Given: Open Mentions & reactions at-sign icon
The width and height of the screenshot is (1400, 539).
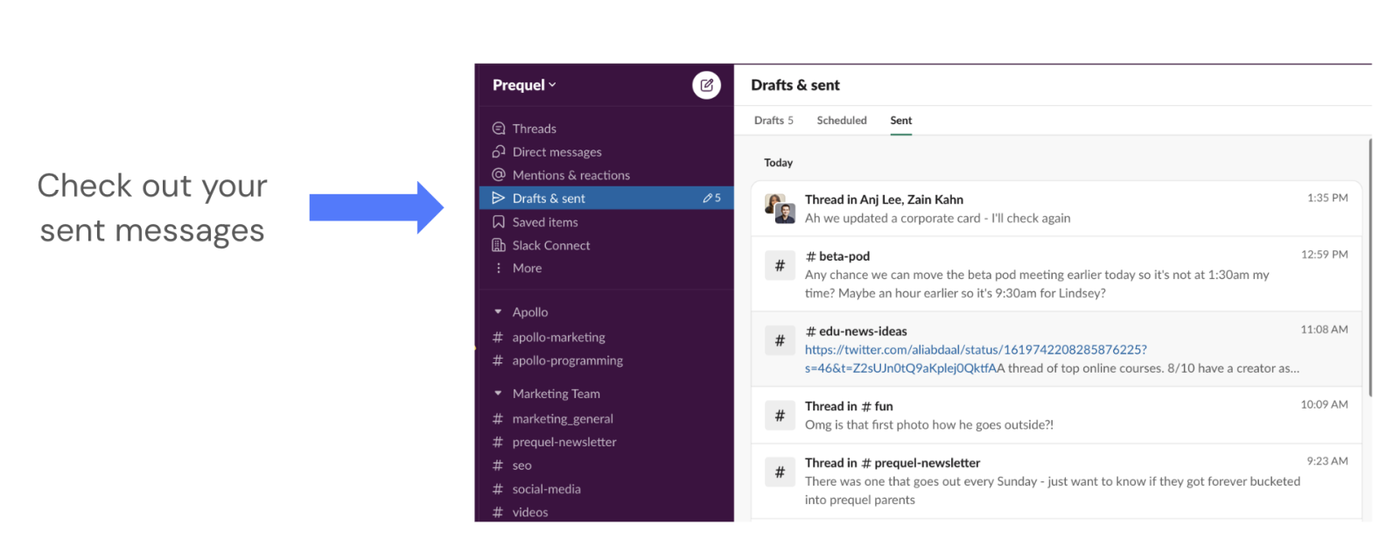Looking at the screenshot, I should tap(498, 175).
